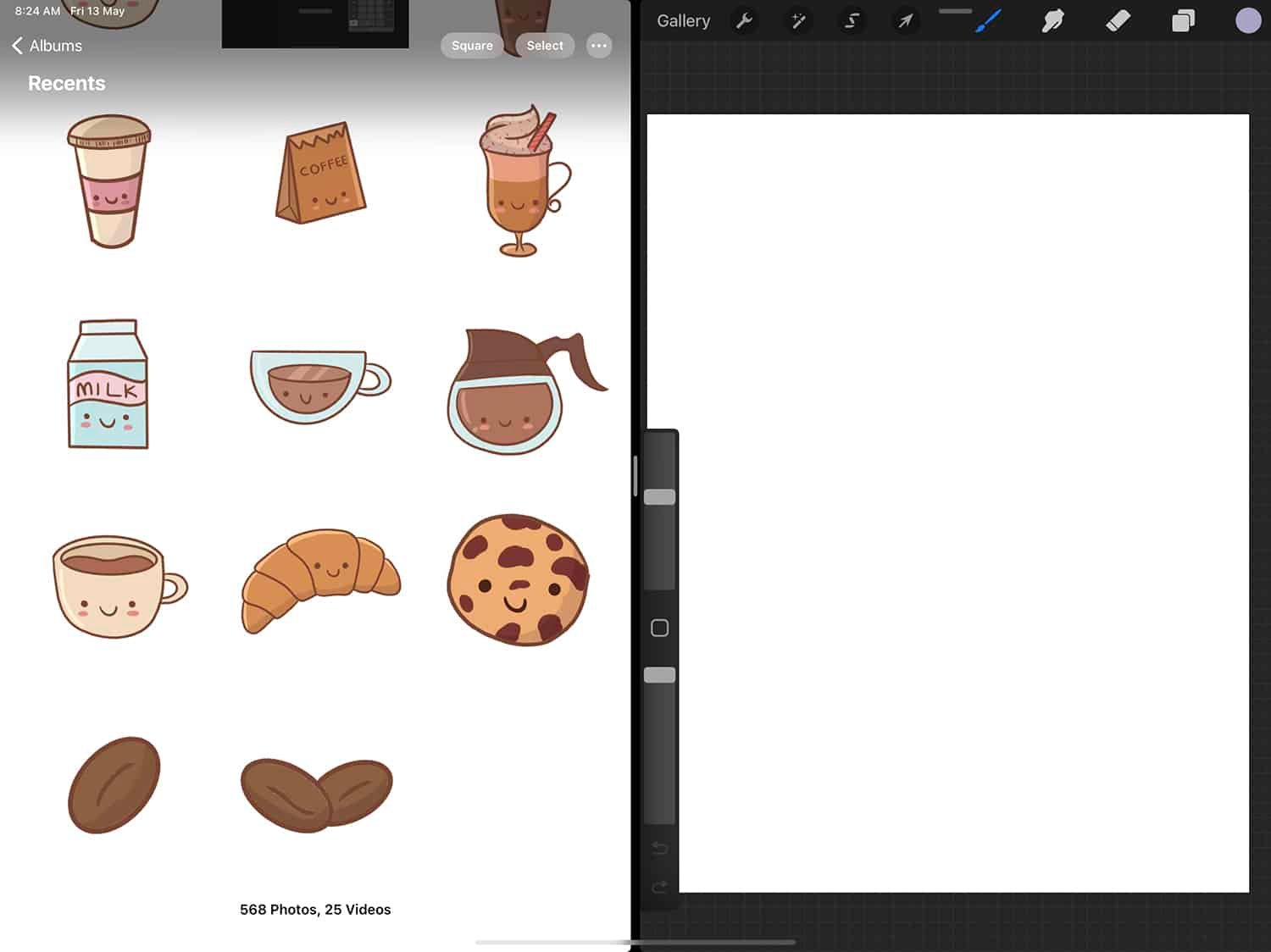Tap the Redo arrow in the sidebar
This screenshot has width=1271, height=952.
660,888
